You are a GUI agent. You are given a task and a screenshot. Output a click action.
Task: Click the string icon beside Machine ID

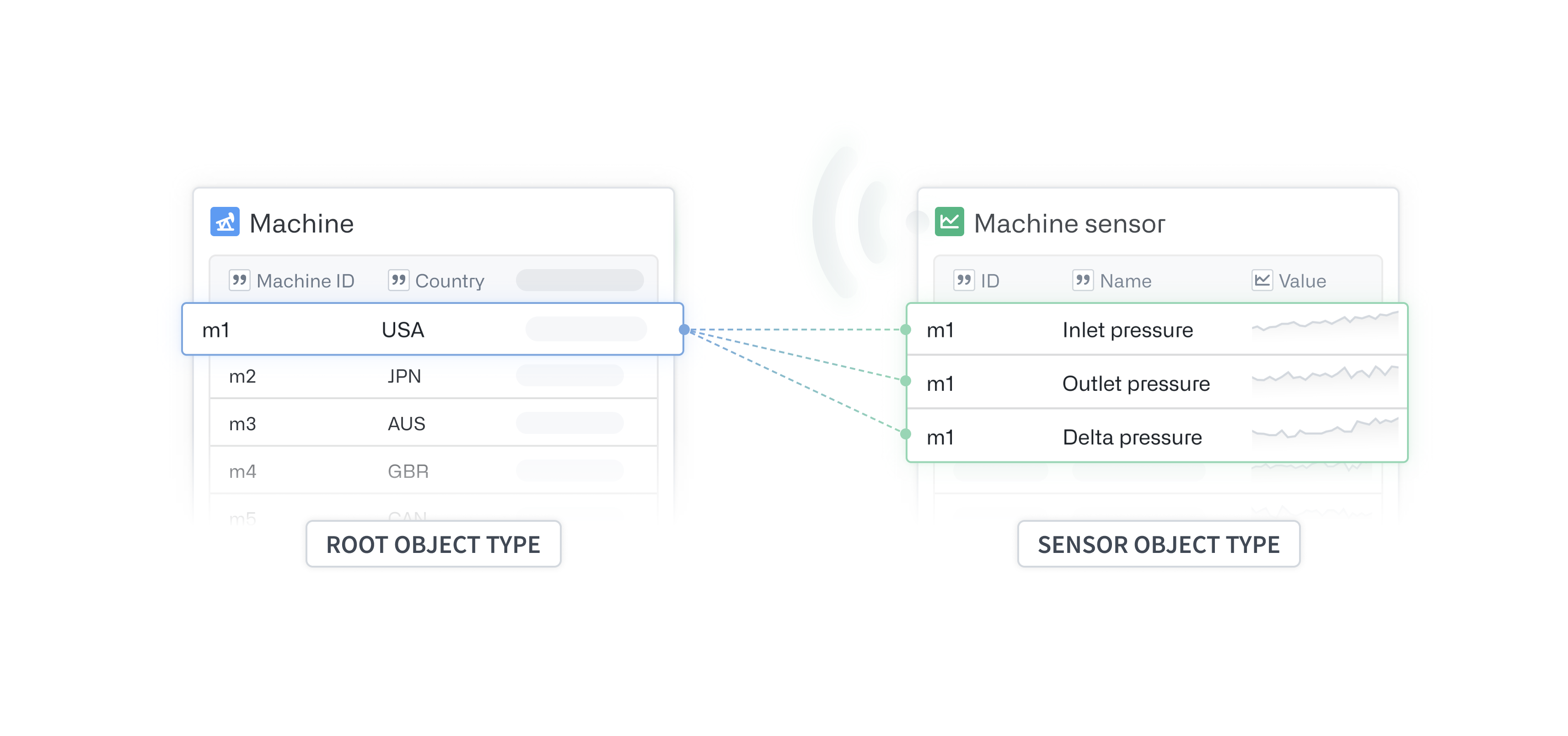(239, 280)
